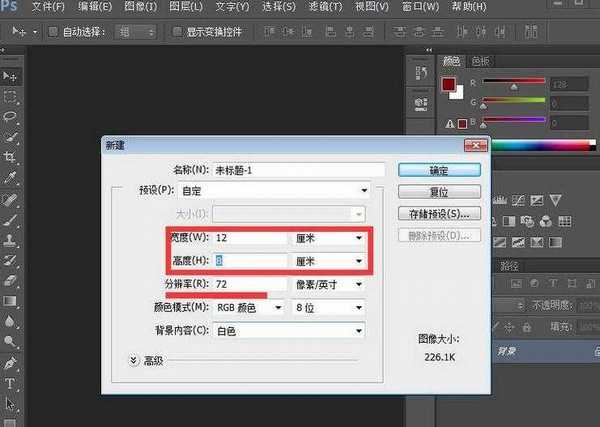Select the Spot Healing Brush tool

[10, 199]
